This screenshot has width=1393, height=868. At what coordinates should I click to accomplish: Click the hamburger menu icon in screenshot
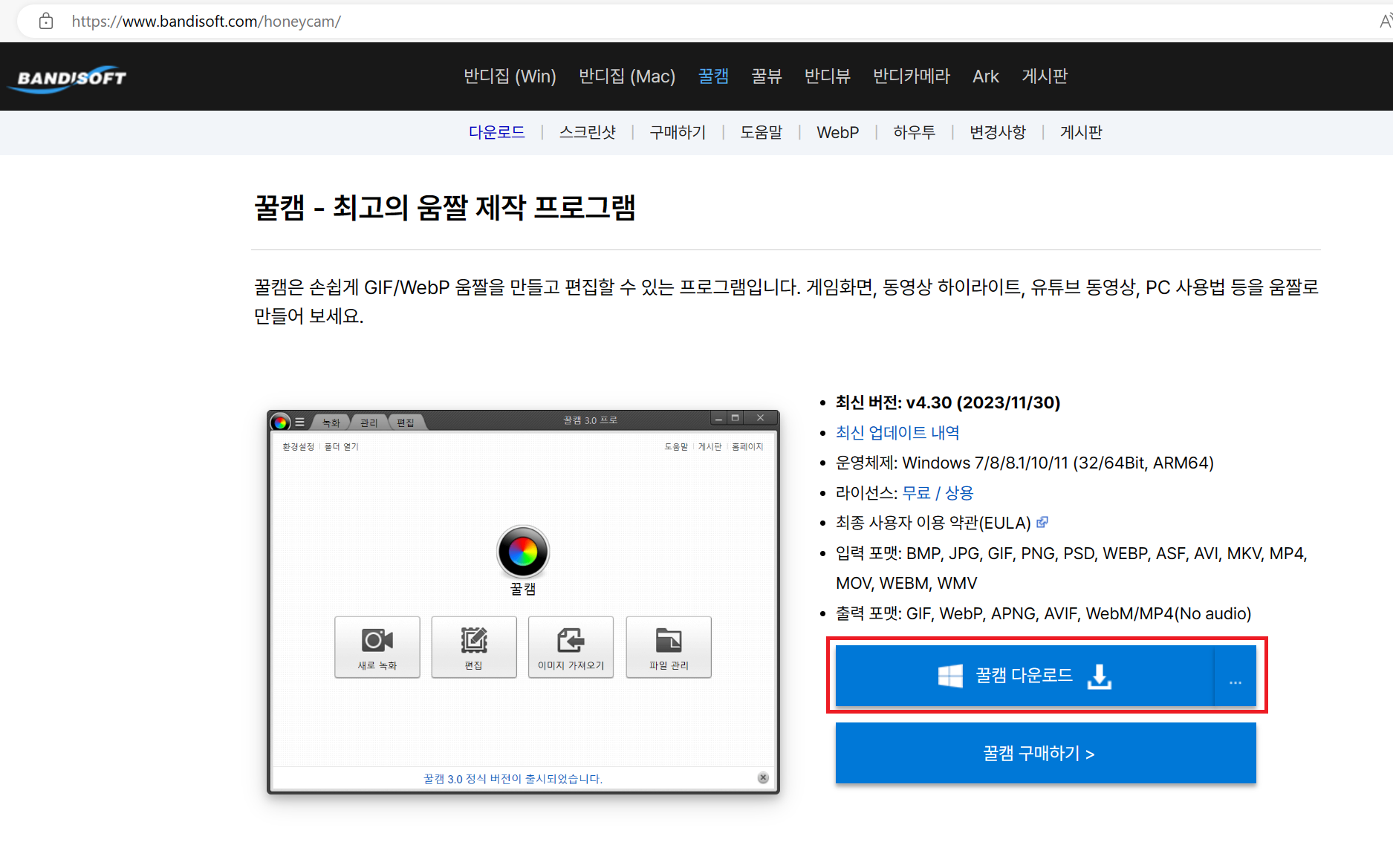(299, 422)
